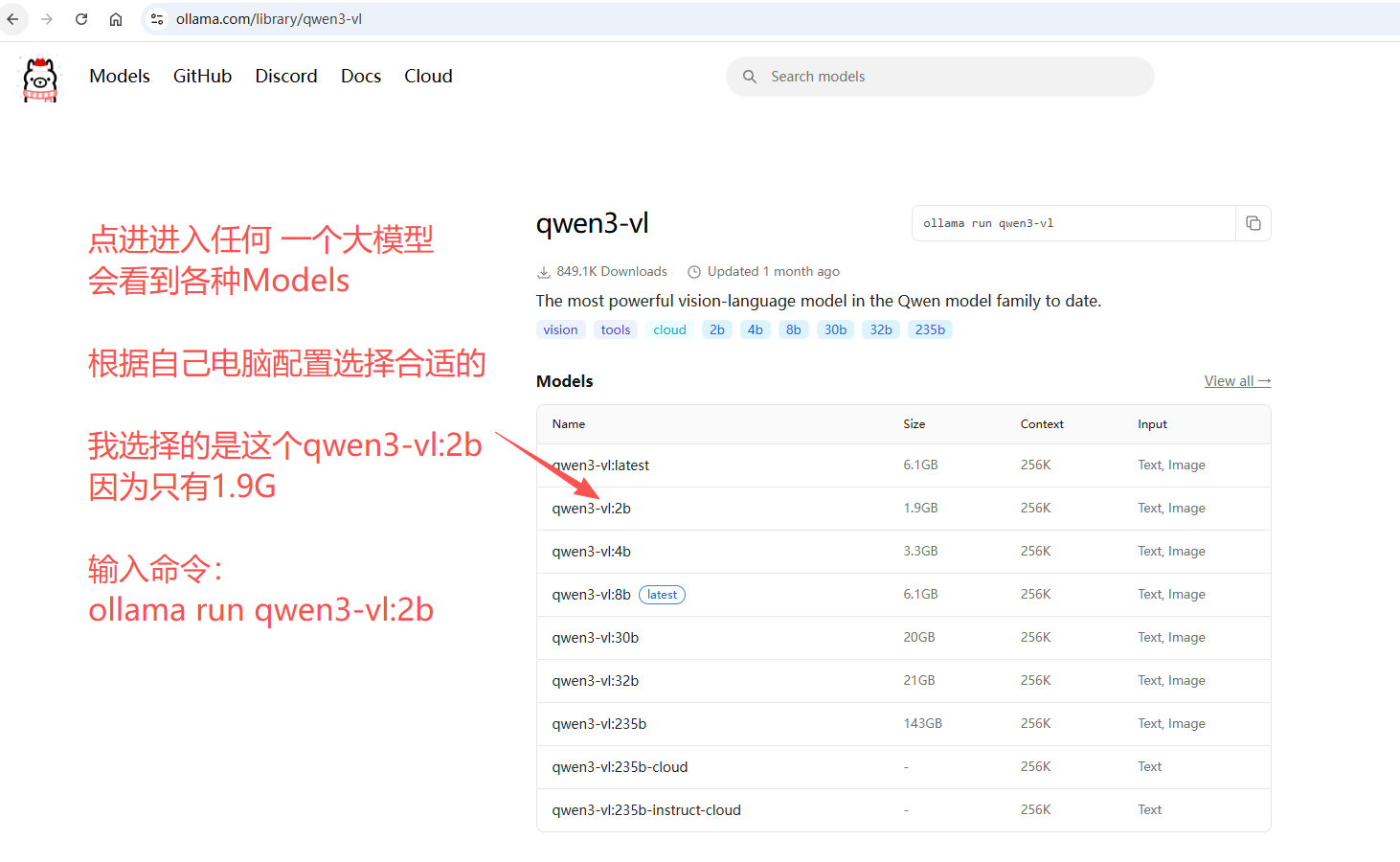Reload the page with refresh icon
This screenshot has width=1400, height=862.
pyautogui.click(x=81, y=19)
